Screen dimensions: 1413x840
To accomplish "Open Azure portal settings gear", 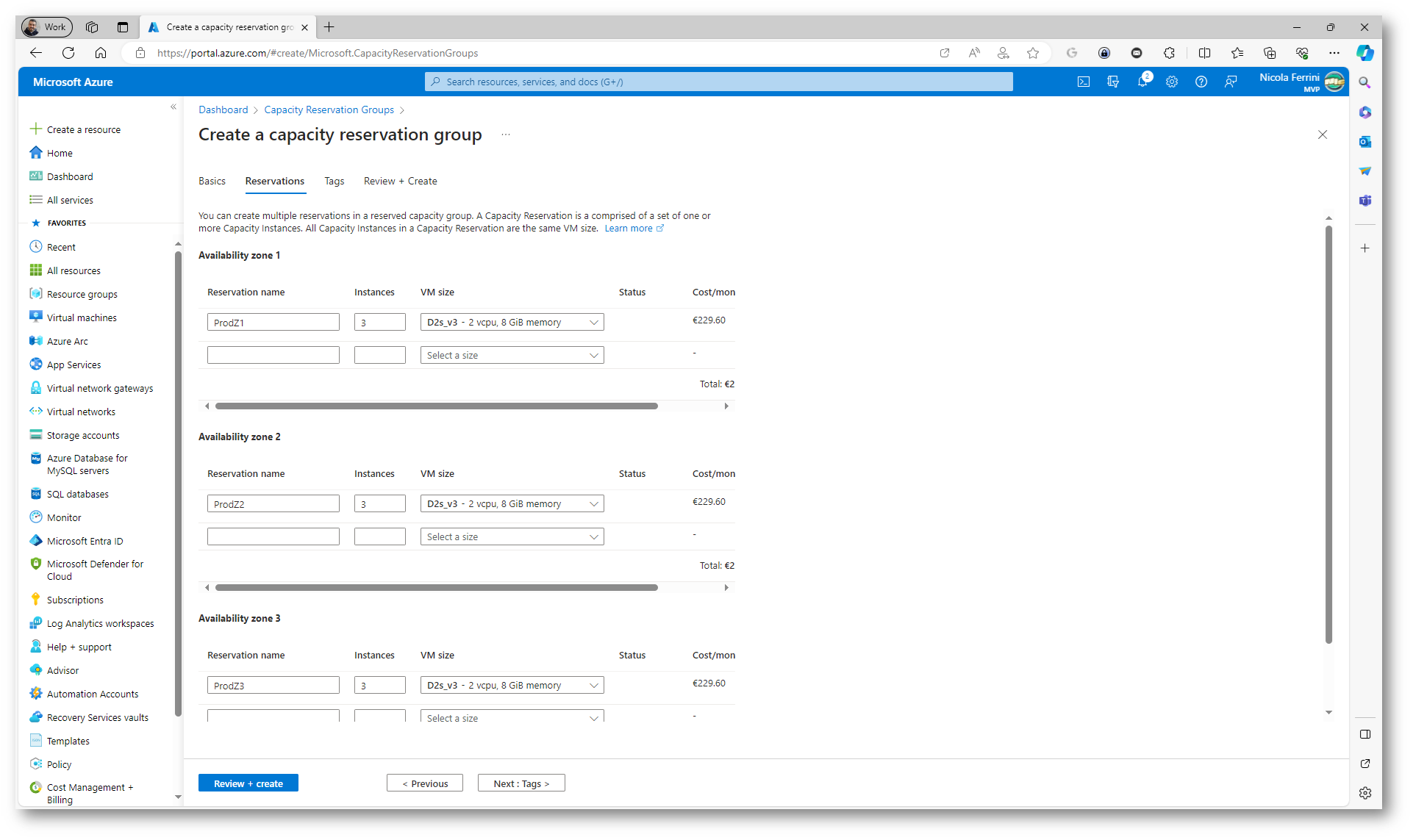I will [1172, 82].
